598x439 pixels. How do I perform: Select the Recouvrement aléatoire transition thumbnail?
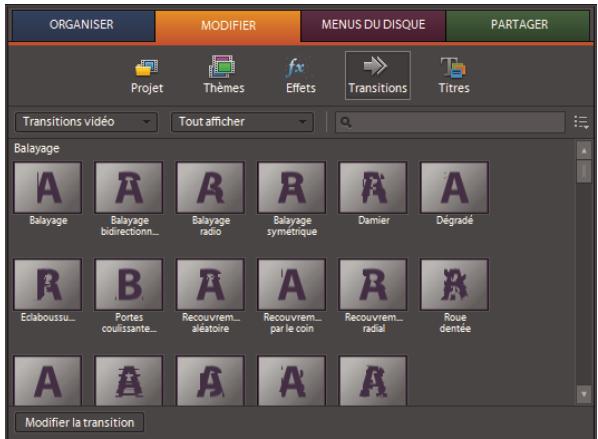[211, 285]
